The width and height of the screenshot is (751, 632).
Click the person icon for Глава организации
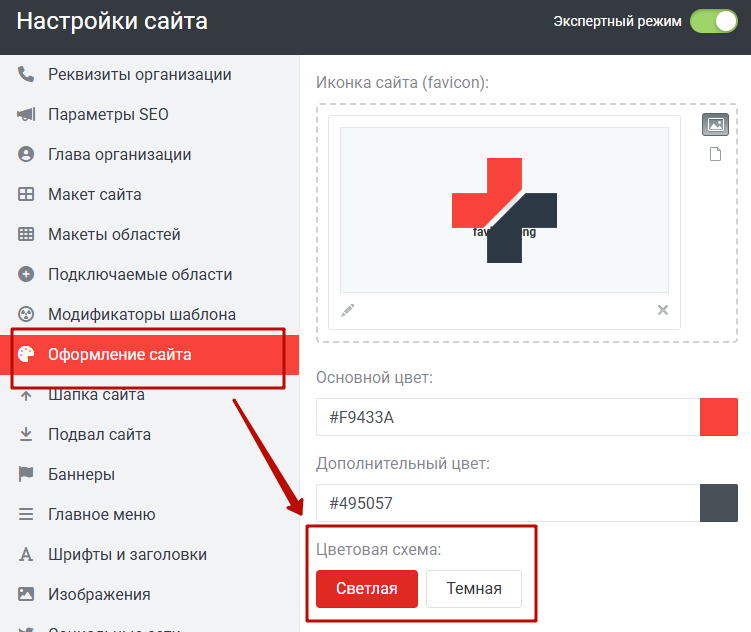(26, 154)
